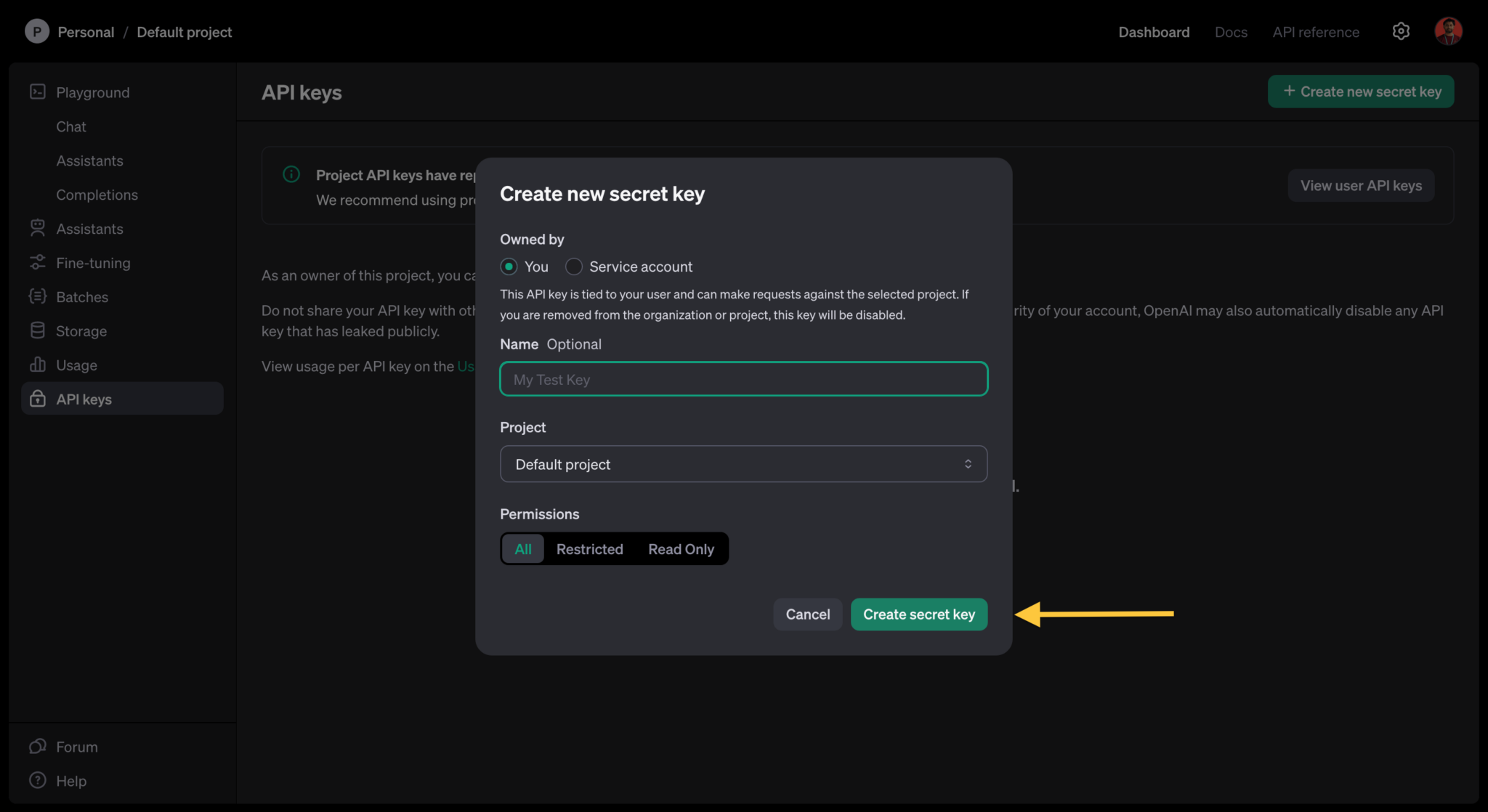1488x812 pixels.
Task: Click the Playground terminal icon in sidebar
Action: [38, 92]
